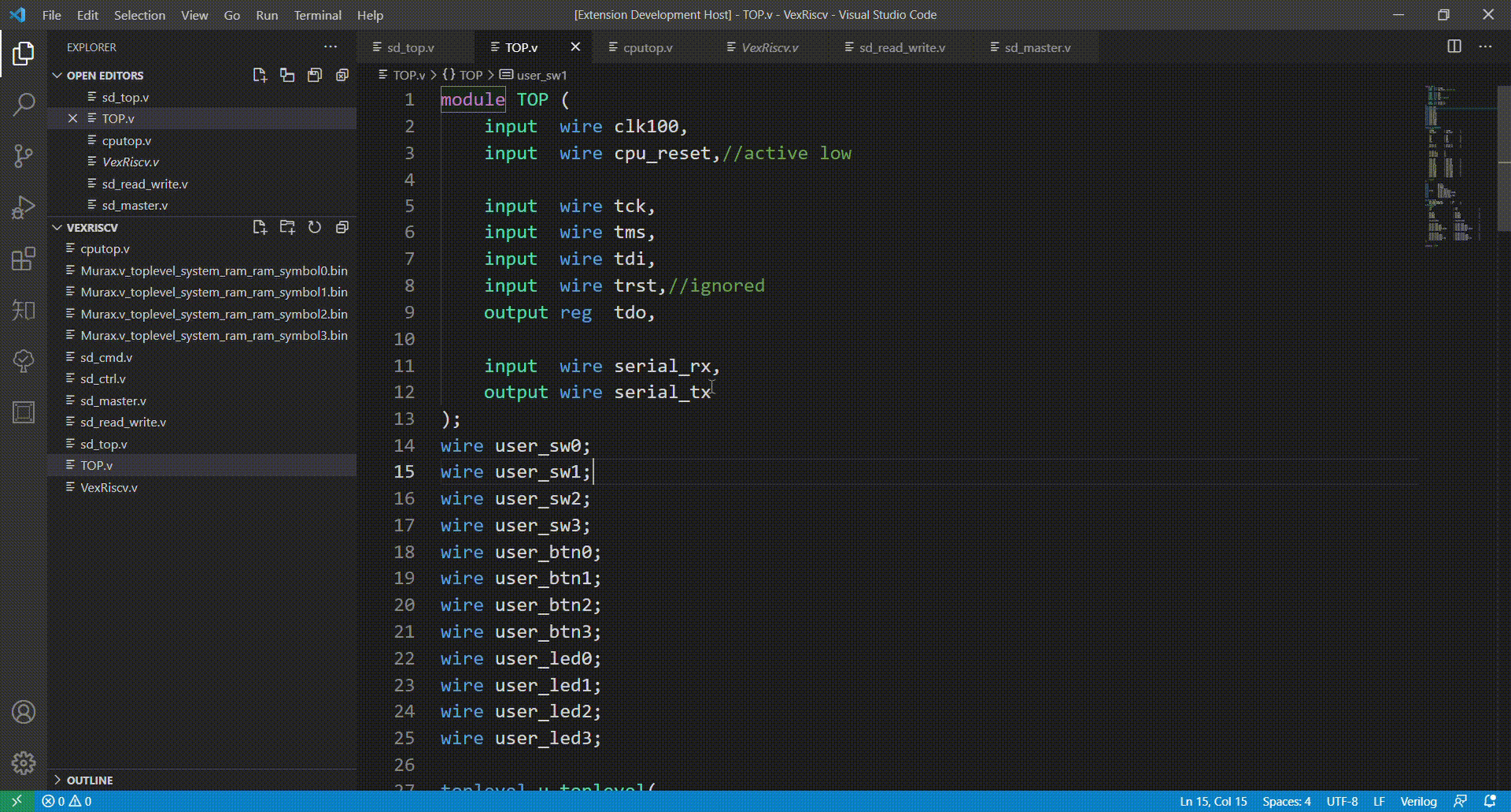Screen dimensions: 1511x812
Task: Change indentation via Spaces: 4
Action: point(1286,801)
